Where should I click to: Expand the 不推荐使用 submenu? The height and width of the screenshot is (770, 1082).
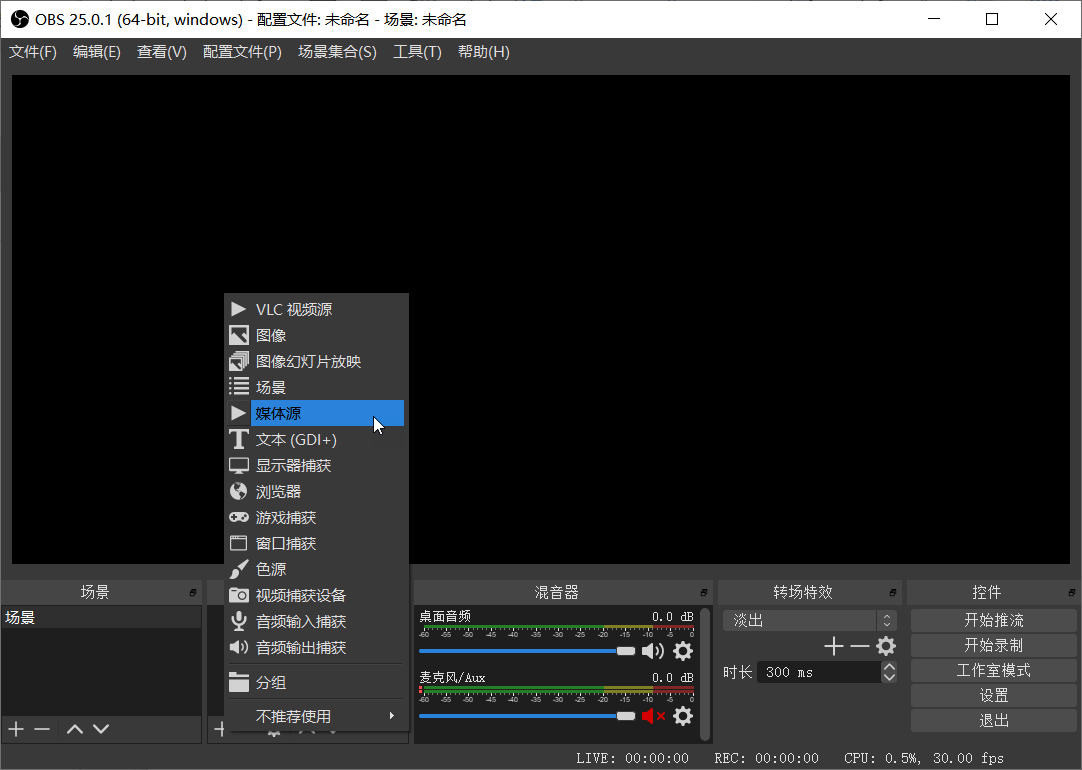316,716
